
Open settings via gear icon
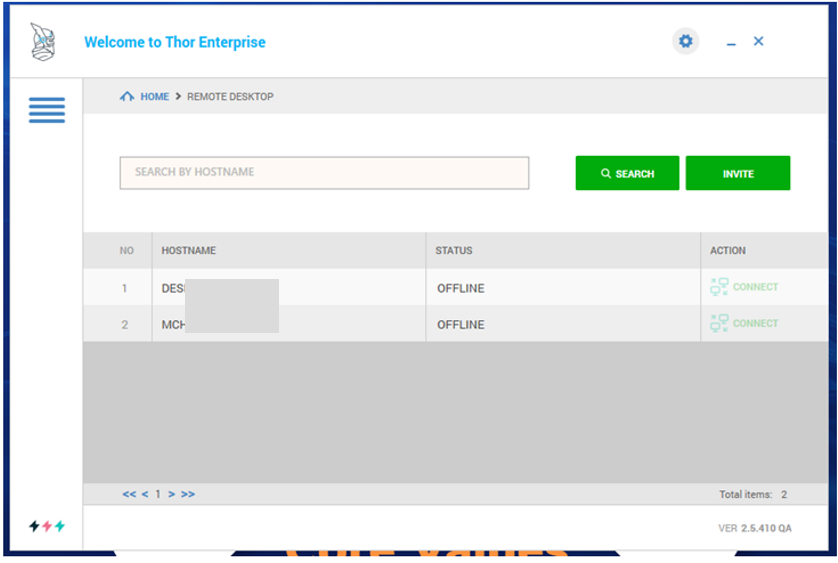(x=685, y=41)
